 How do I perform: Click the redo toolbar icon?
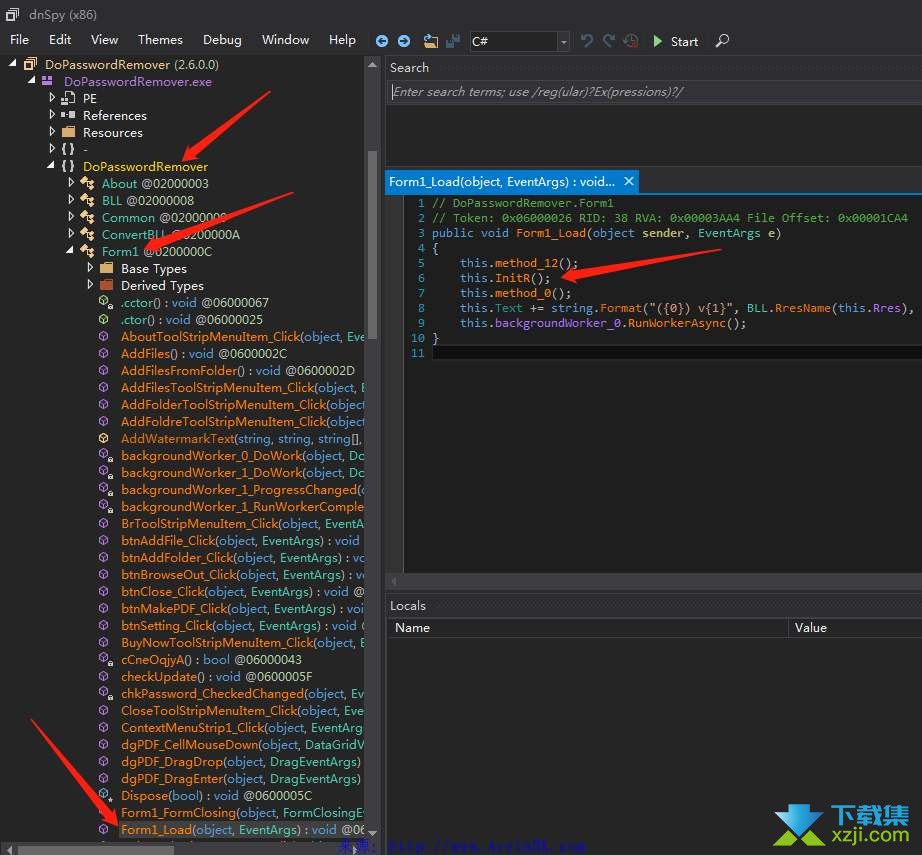click(x=609, y=41)
